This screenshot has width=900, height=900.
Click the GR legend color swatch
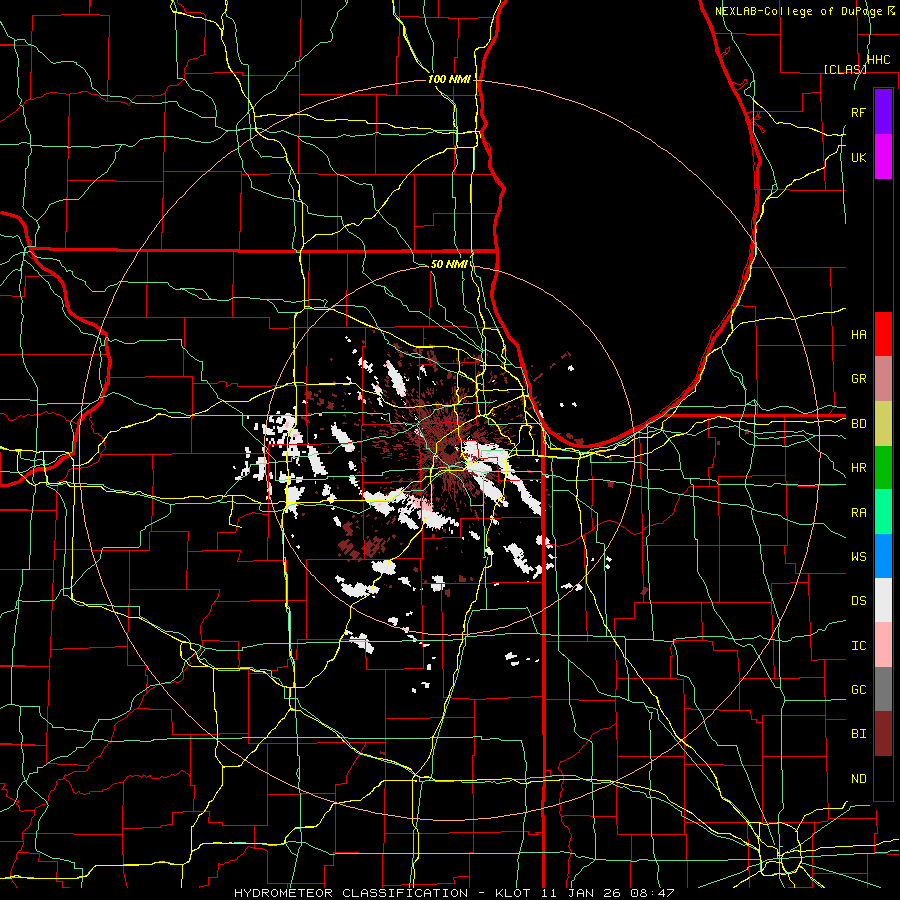(883, 379)
